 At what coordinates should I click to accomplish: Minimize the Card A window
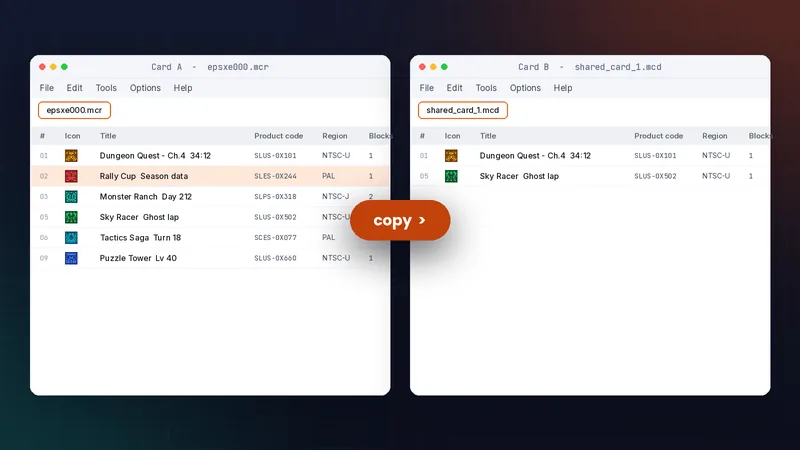[53, 67]
